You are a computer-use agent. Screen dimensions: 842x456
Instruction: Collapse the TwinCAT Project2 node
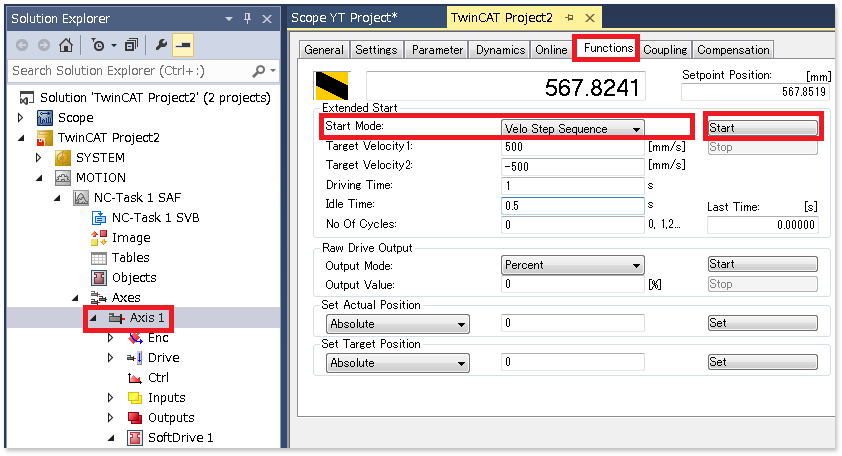tap(21, 138)
